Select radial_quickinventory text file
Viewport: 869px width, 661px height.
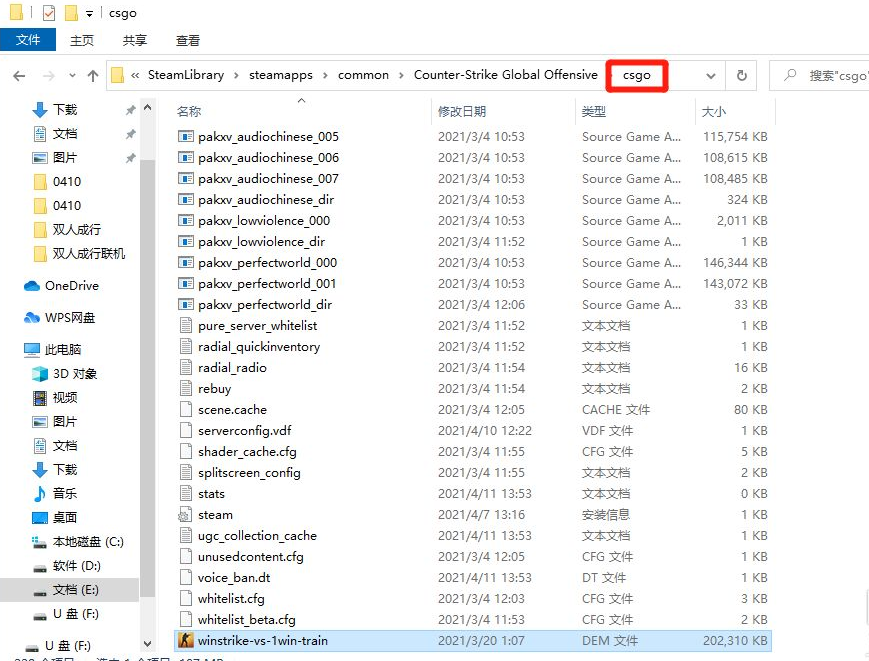point(259,346)
